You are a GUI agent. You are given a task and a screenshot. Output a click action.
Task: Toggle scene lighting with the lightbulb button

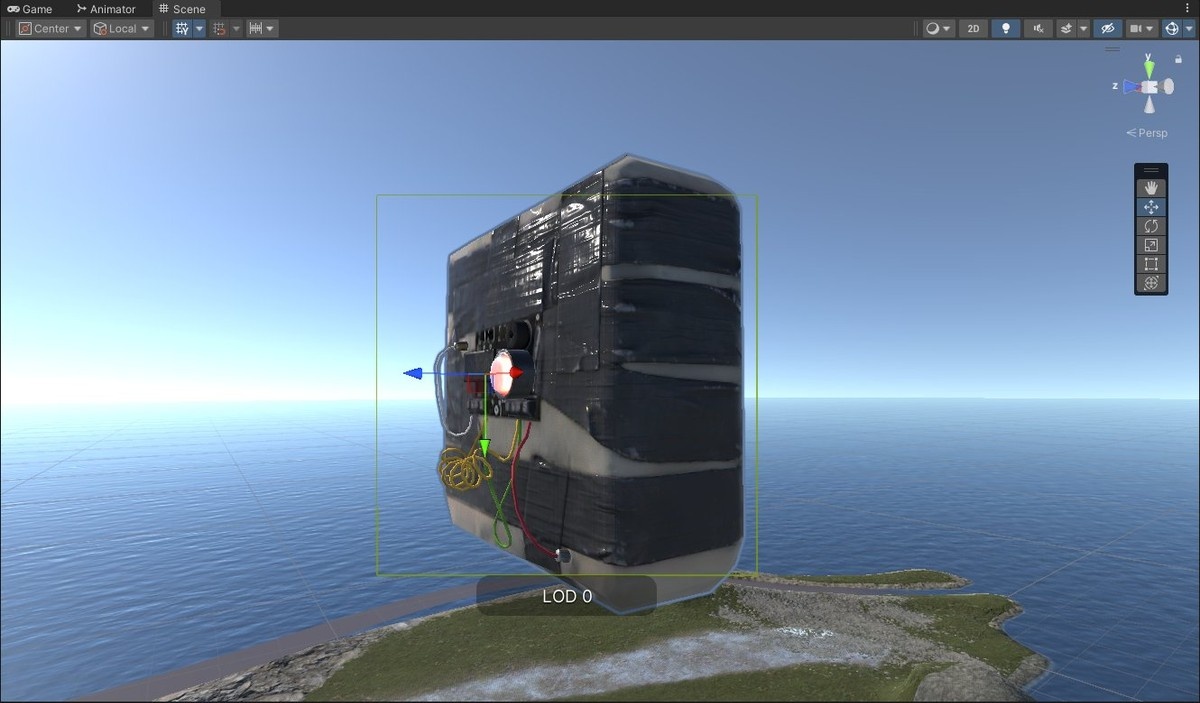tap(1006, 29)
